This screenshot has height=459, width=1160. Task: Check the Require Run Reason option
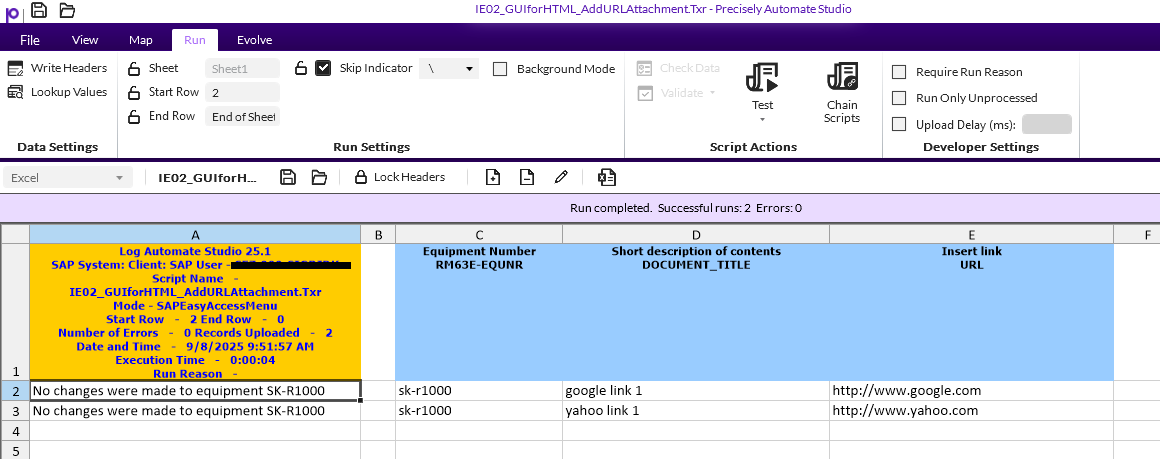coord(899,72)
